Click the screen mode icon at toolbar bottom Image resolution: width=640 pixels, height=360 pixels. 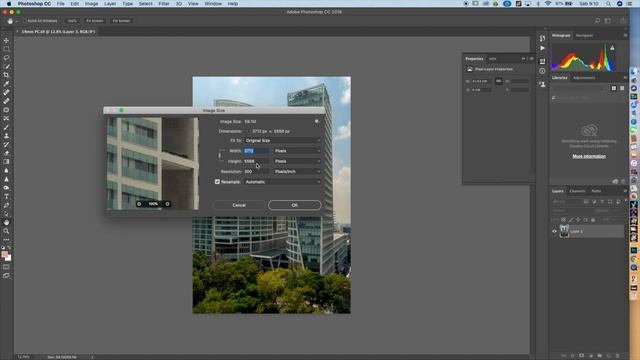point(6,276)
